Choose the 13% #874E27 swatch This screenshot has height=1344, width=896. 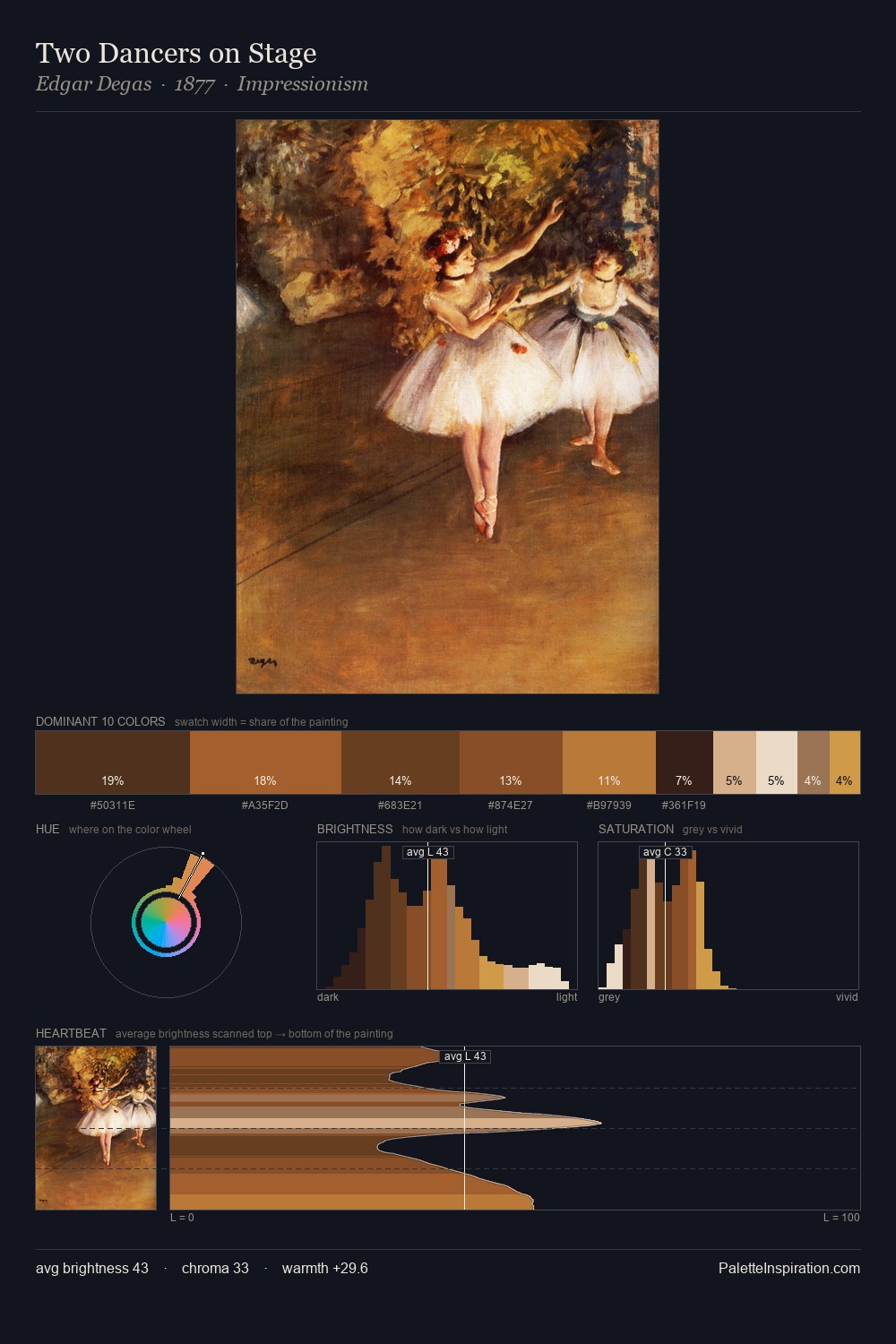point(511,762)
